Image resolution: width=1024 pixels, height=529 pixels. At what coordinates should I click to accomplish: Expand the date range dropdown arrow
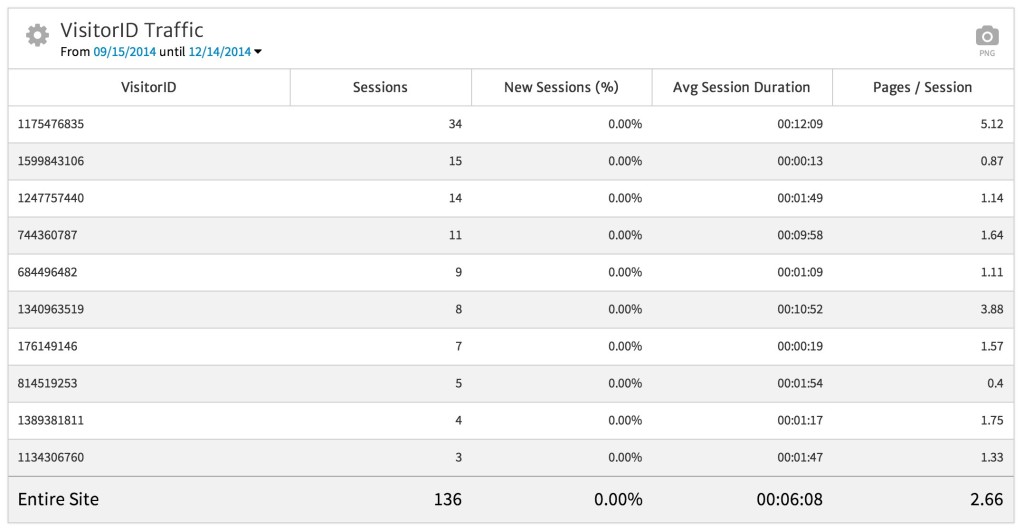click(258, 52)
